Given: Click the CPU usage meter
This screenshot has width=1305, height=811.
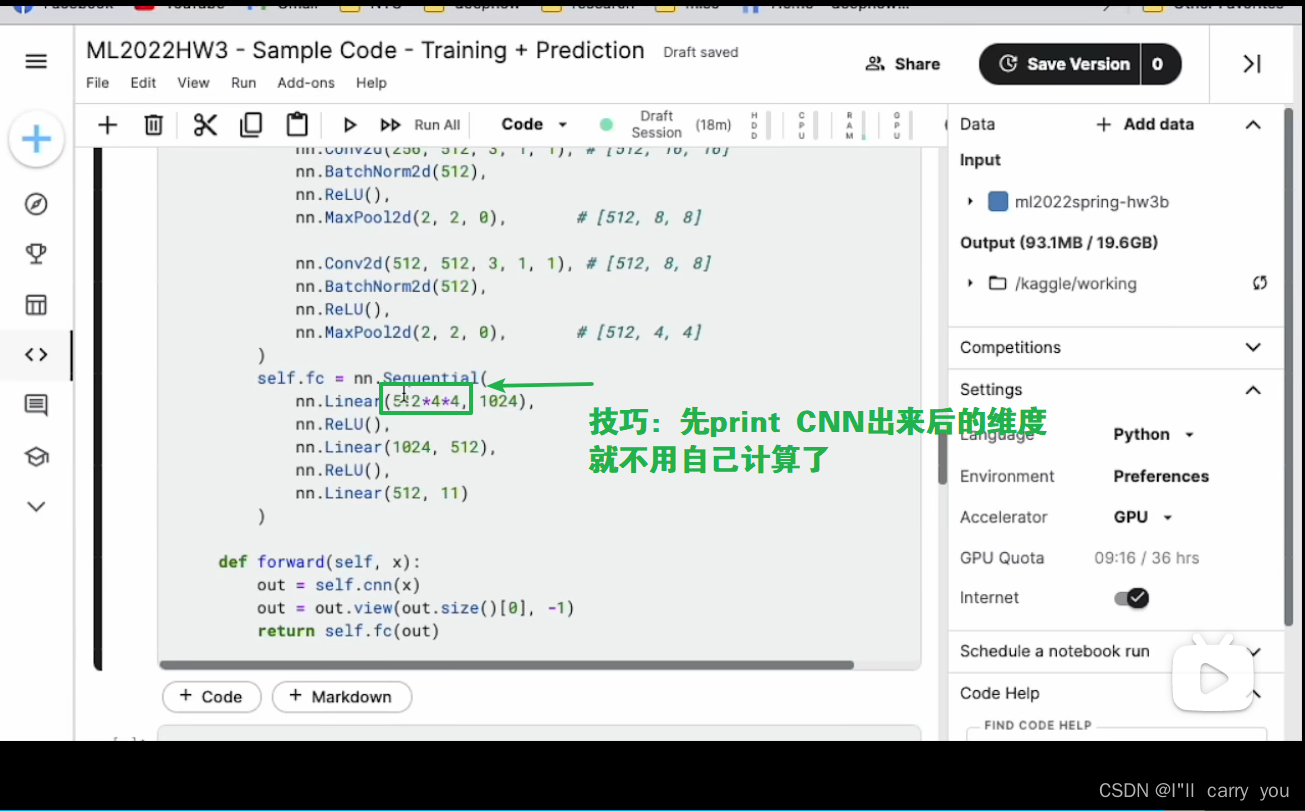Looking at the screenshot, I should pyautogui.click(x=805, y=124).
